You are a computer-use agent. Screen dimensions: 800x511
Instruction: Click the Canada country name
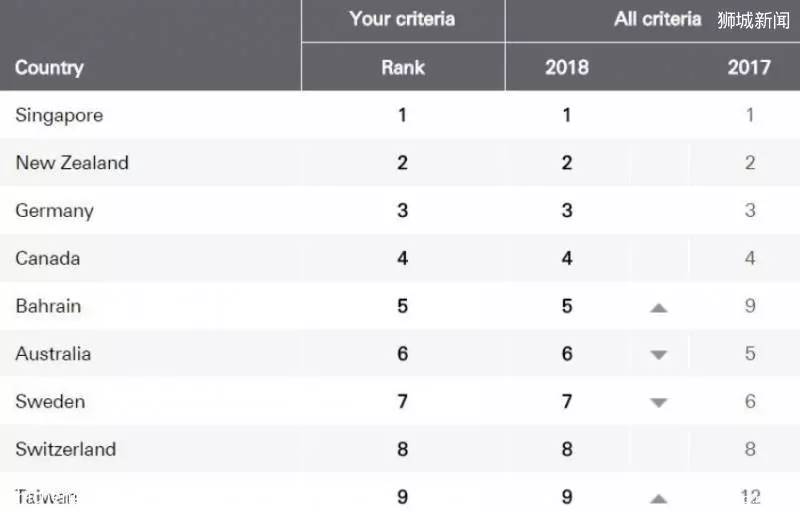pyautogui.click(x=47, y=258)
